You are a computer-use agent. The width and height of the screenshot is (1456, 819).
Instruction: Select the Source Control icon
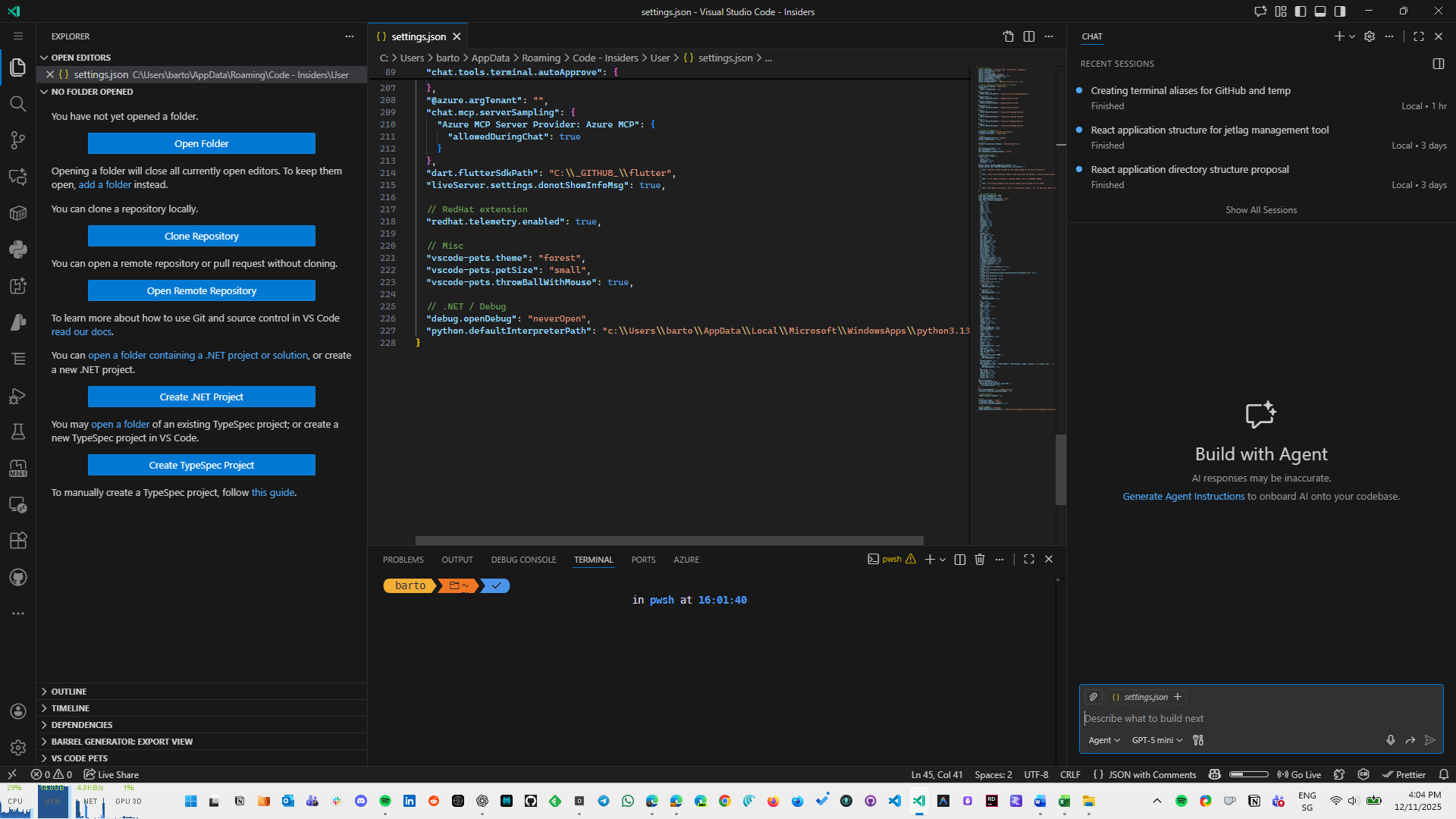(x=18, y=140)
